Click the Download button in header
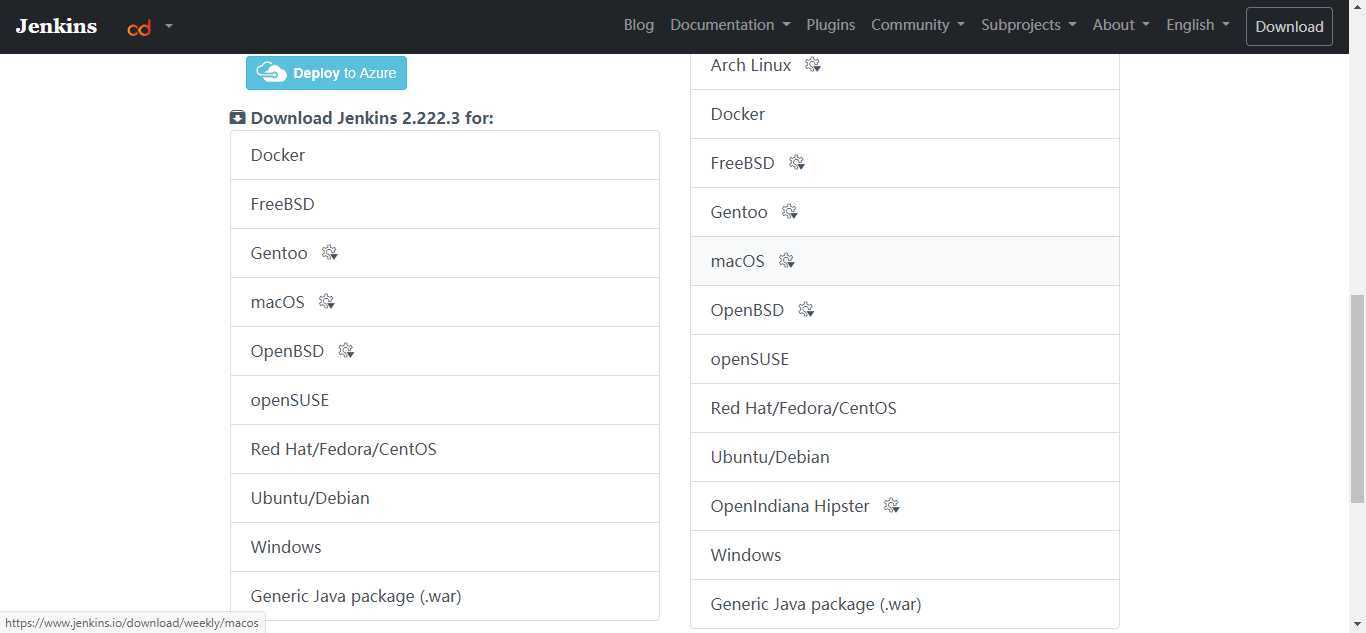1366x633 pixels. click(x=1289, y=27)
